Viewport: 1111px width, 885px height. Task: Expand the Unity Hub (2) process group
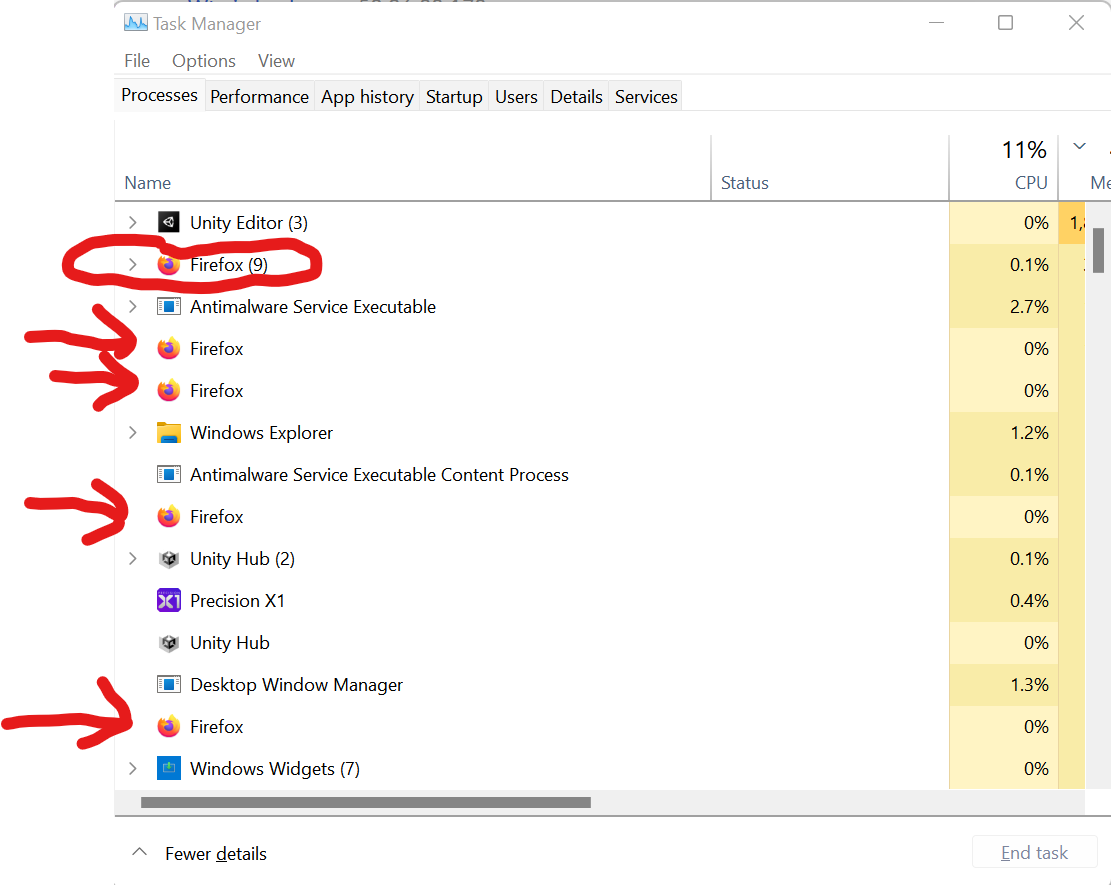click(132, 558)
